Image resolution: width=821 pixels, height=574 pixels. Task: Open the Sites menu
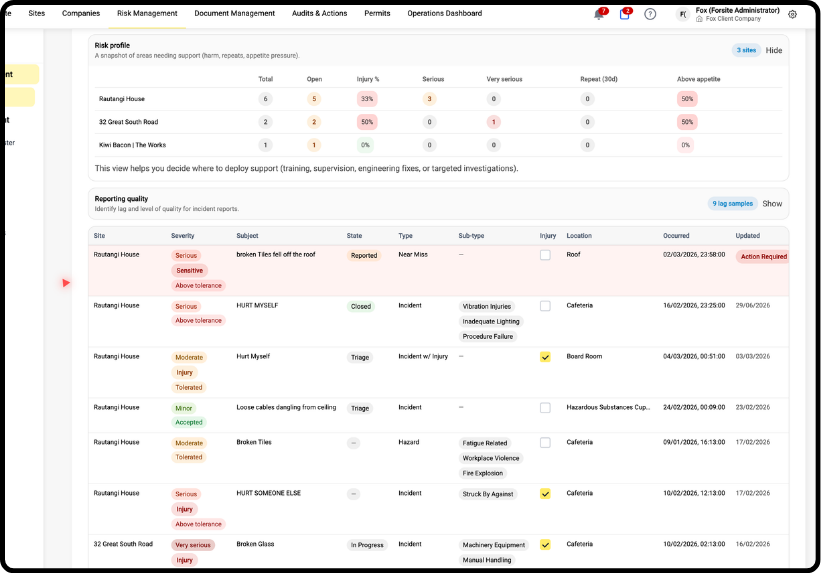[x=37, y=13]
